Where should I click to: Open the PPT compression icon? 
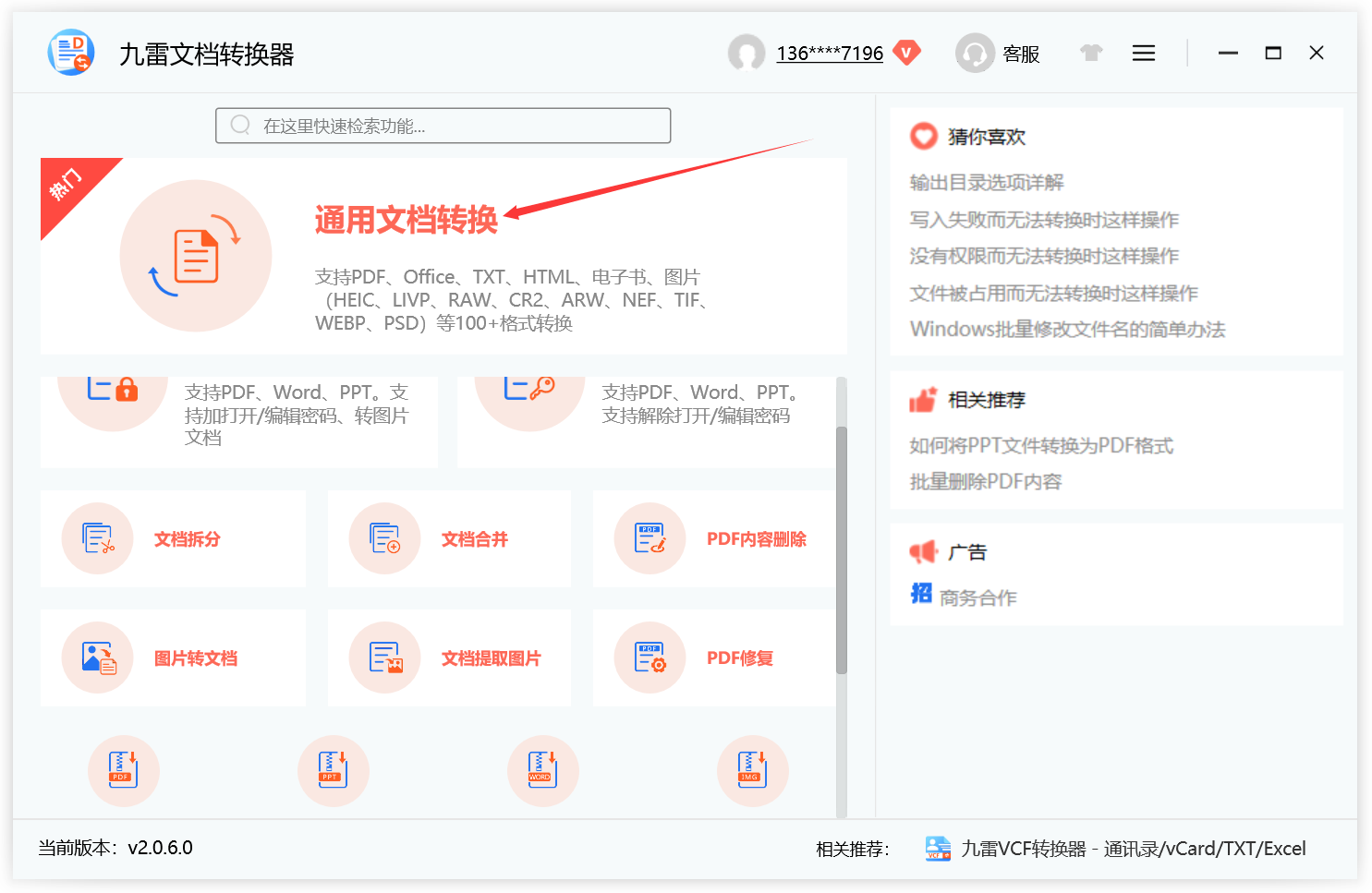334,771
